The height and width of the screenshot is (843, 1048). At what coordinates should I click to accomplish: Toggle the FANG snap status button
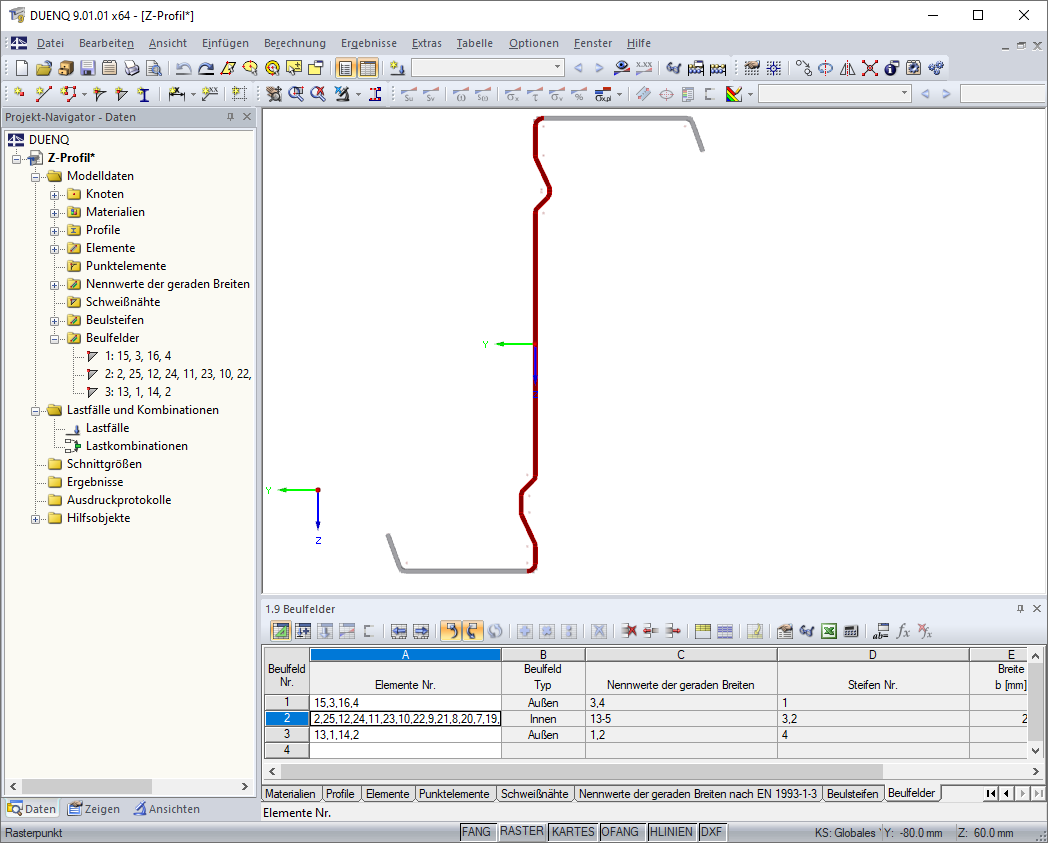point(477,832)
